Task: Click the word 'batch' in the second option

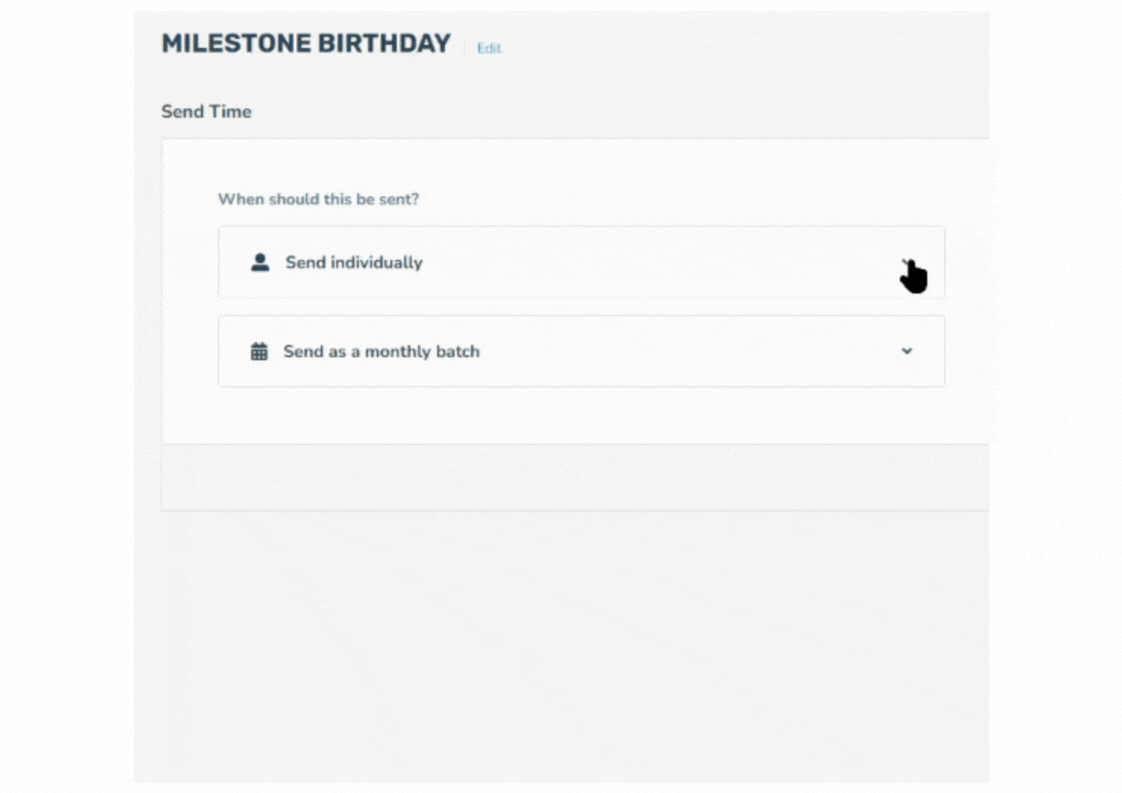Action: click(458, 351)
